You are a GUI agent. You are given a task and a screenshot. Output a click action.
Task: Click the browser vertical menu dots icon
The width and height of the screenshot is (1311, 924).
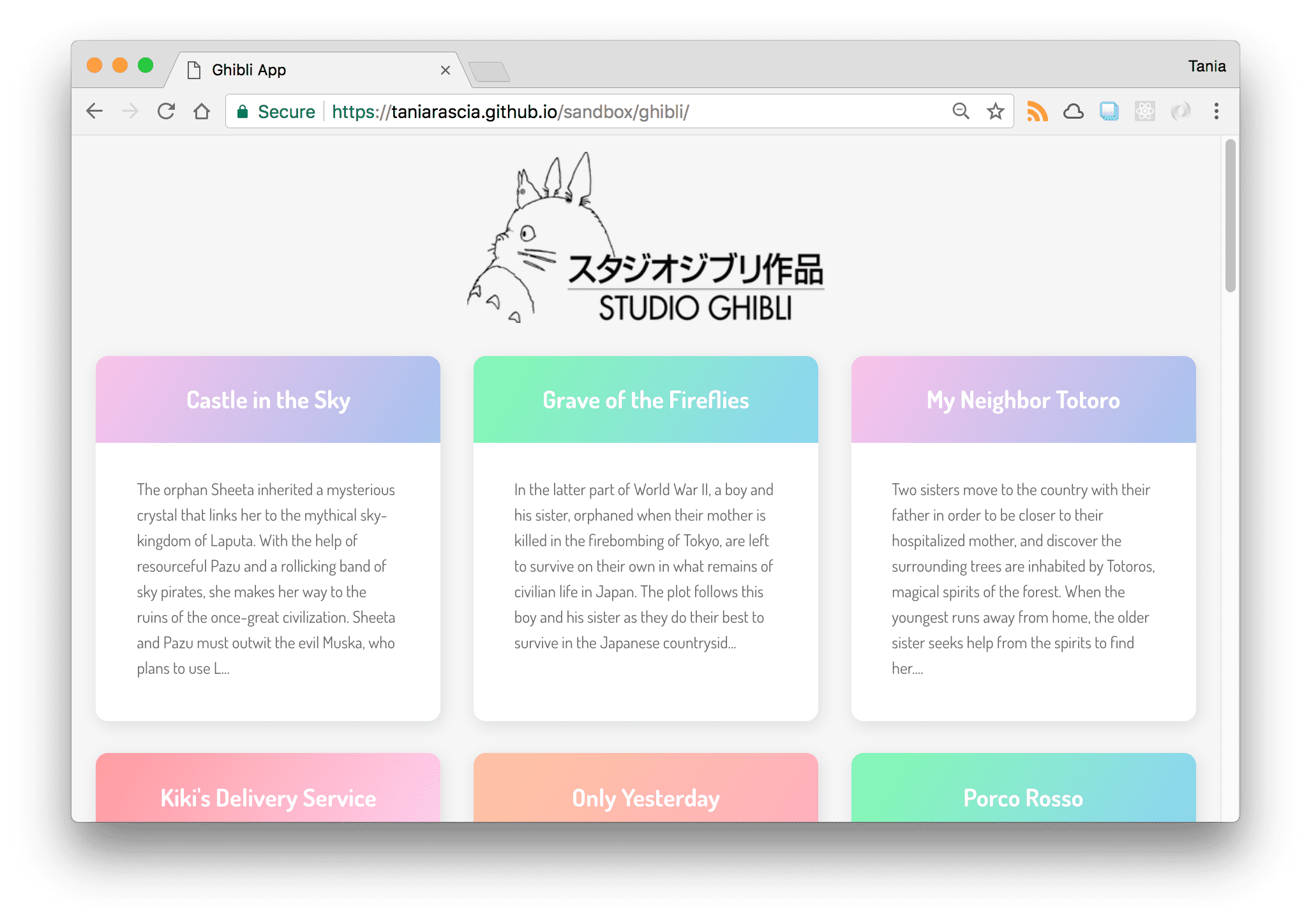click(1218, 111)
